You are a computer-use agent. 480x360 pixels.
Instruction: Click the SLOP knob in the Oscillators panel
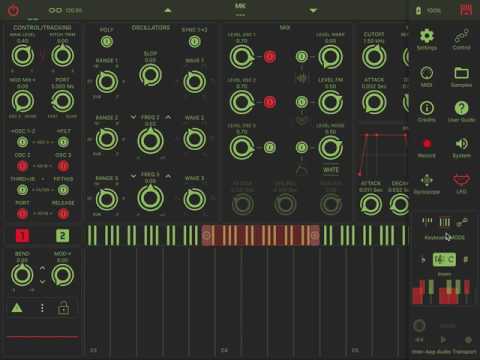tap(150, 75)
